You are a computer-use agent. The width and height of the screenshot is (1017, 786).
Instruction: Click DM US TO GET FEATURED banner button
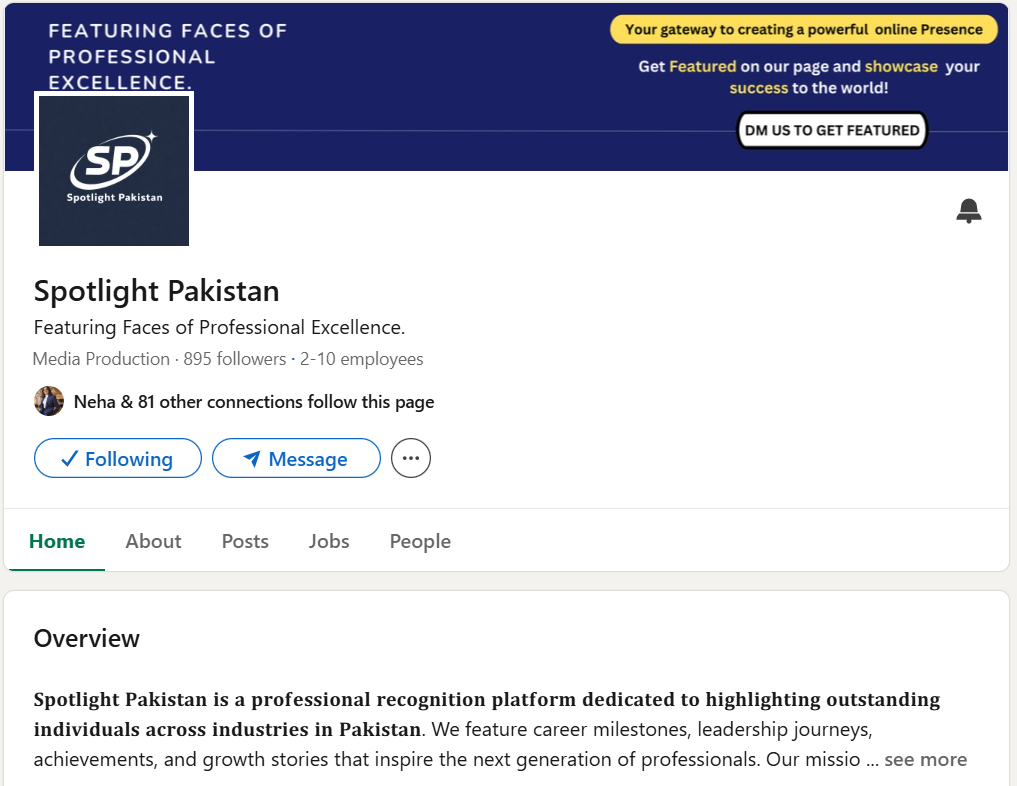tap(832, 130)
